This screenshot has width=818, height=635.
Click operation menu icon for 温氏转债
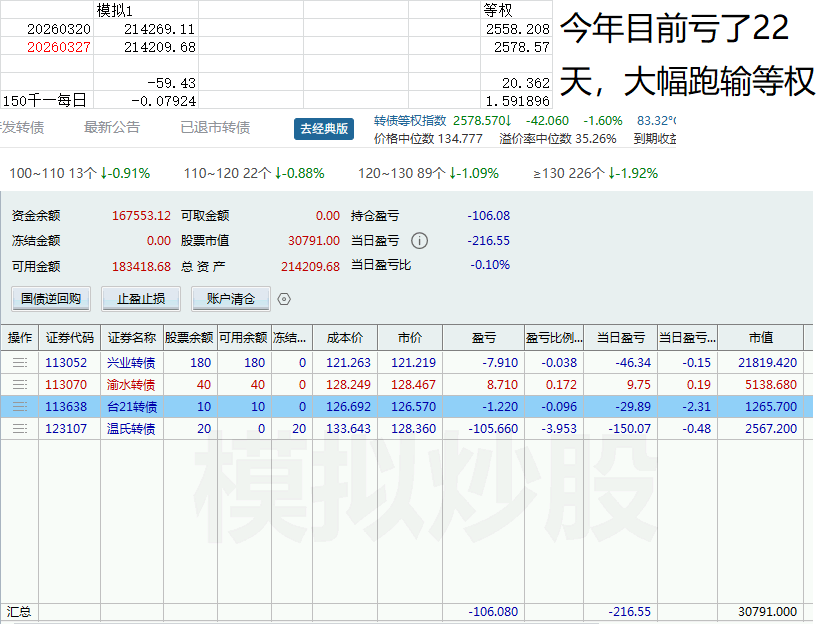click(x=19, y=428)
